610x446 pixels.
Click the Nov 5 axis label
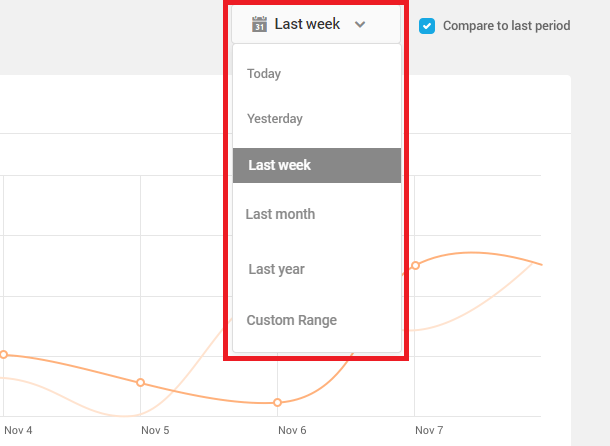tap(155, 430)
